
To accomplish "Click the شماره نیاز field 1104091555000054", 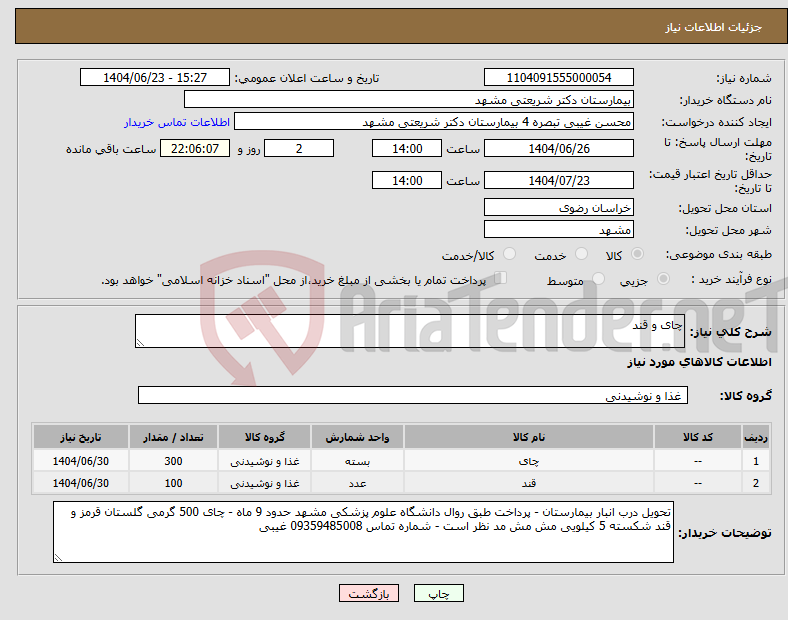I will coord(559,77).
